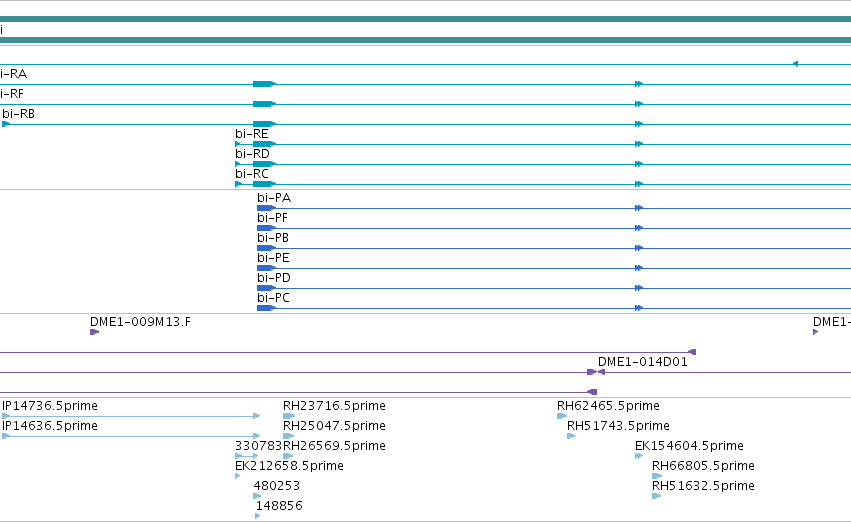Click the 480253 feature label
This screenshot has height=522, width=851.
[x=277, y=486]
